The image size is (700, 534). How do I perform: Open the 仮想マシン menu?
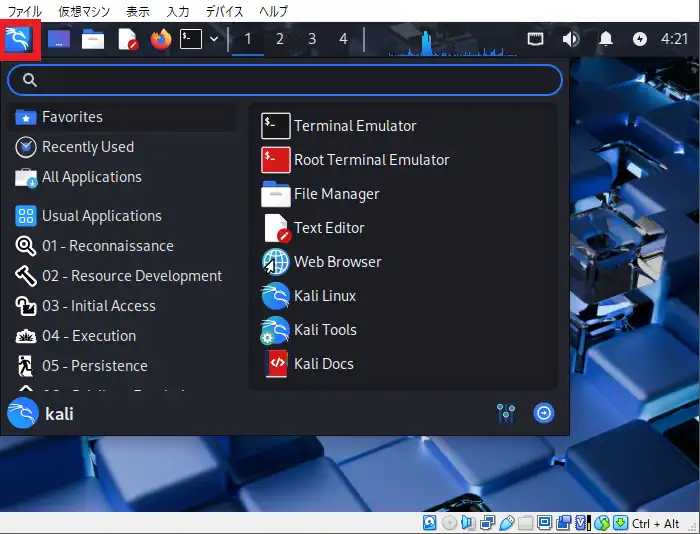84,11
